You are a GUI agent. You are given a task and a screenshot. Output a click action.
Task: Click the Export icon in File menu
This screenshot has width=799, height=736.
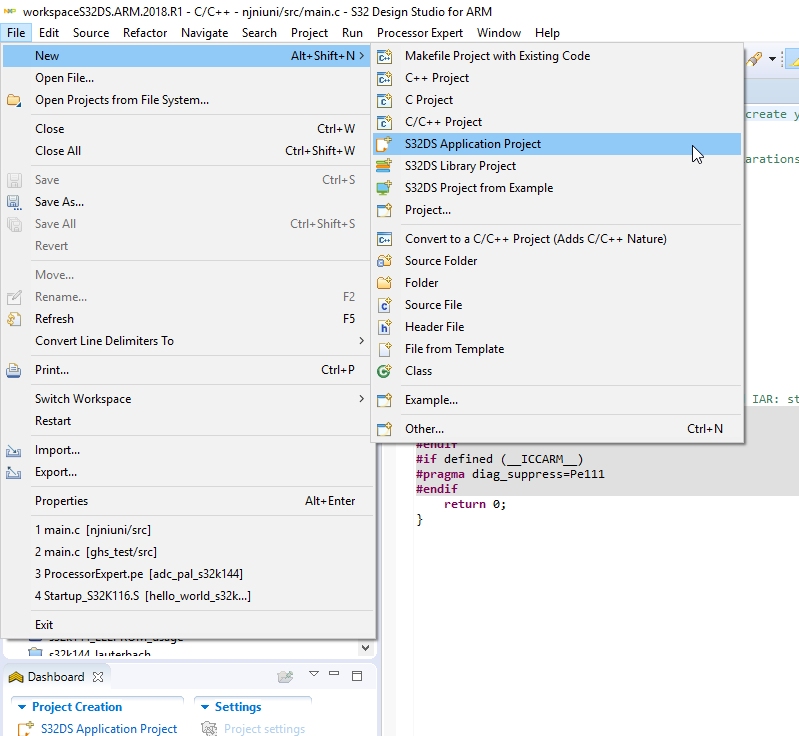(x=14, y=472)
